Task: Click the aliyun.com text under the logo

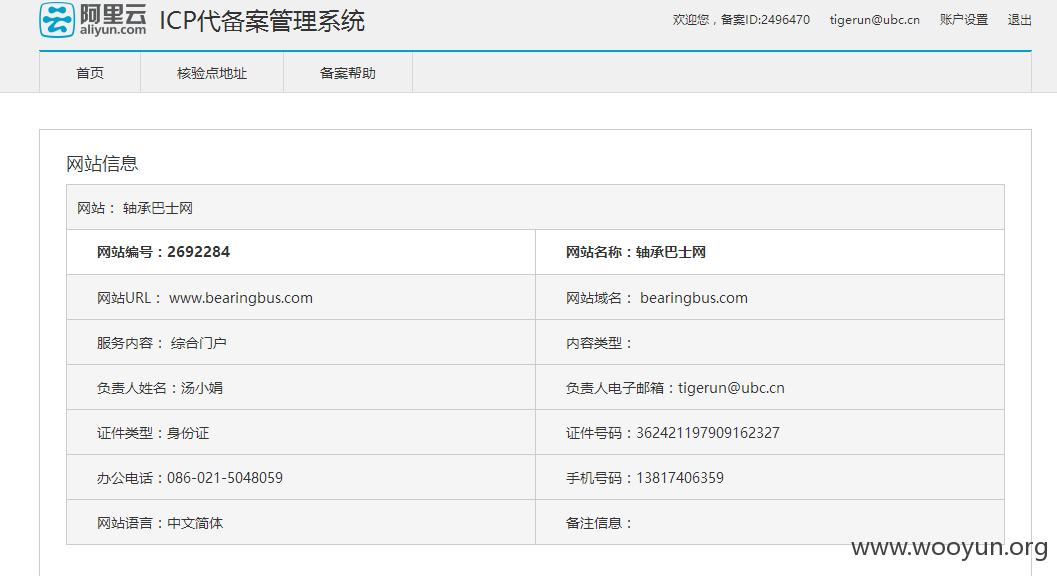Action: (x=113, y=30)
